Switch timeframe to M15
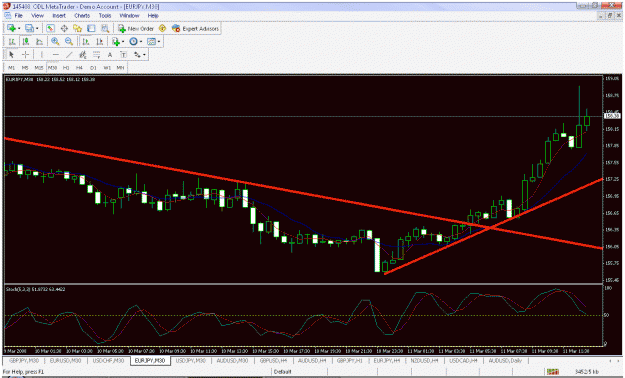 (x=39, y=68)
